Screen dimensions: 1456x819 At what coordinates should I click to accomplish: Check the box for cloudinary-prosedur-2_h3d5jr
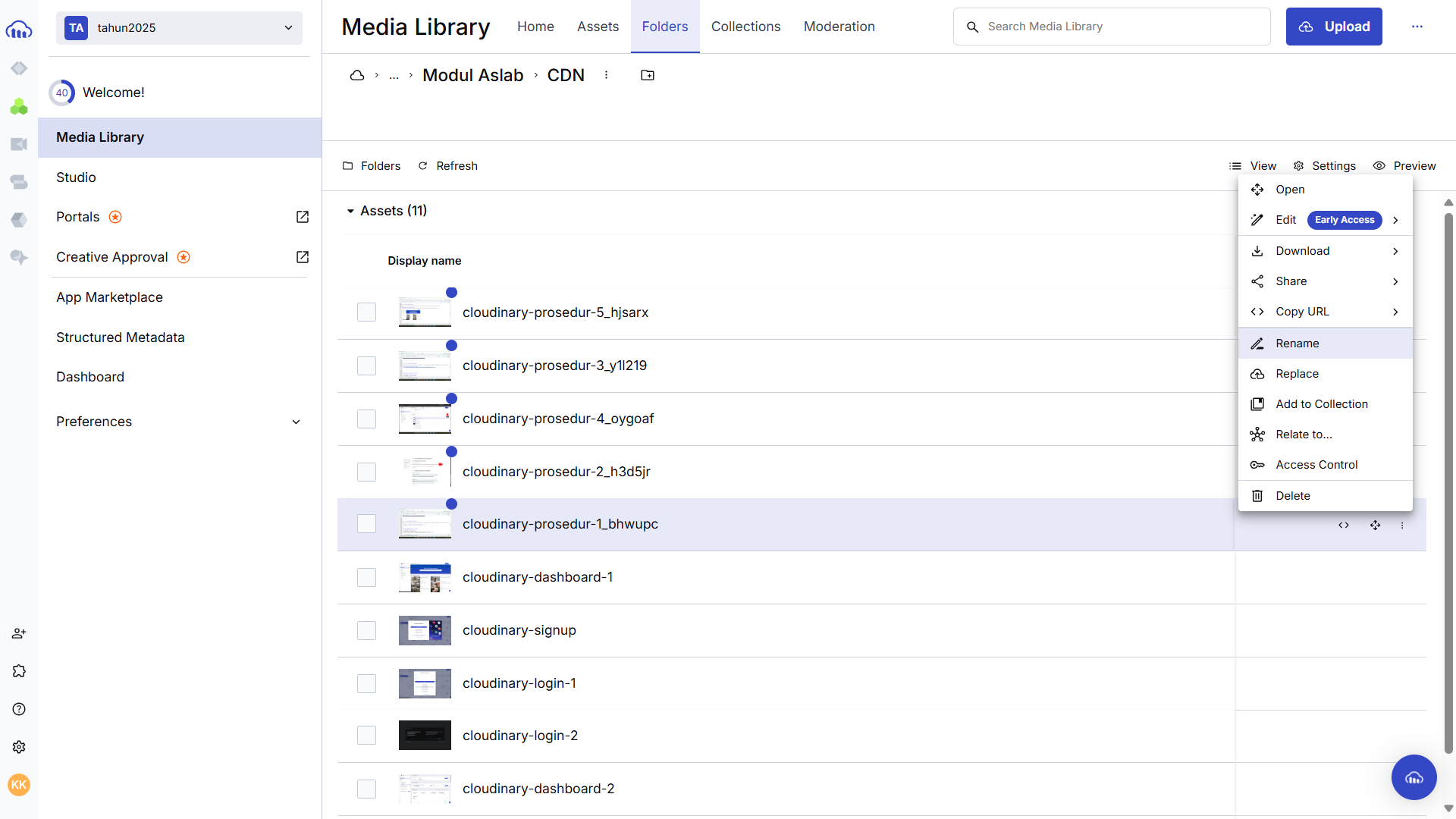pyautogui.click(x=366, y=472)
